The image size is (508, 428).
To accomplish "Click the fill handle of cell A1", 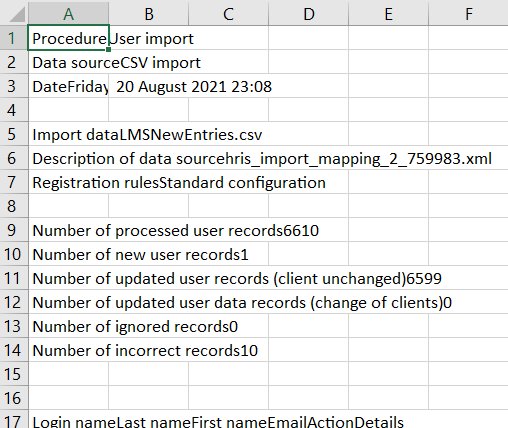I will click(109, 50).
